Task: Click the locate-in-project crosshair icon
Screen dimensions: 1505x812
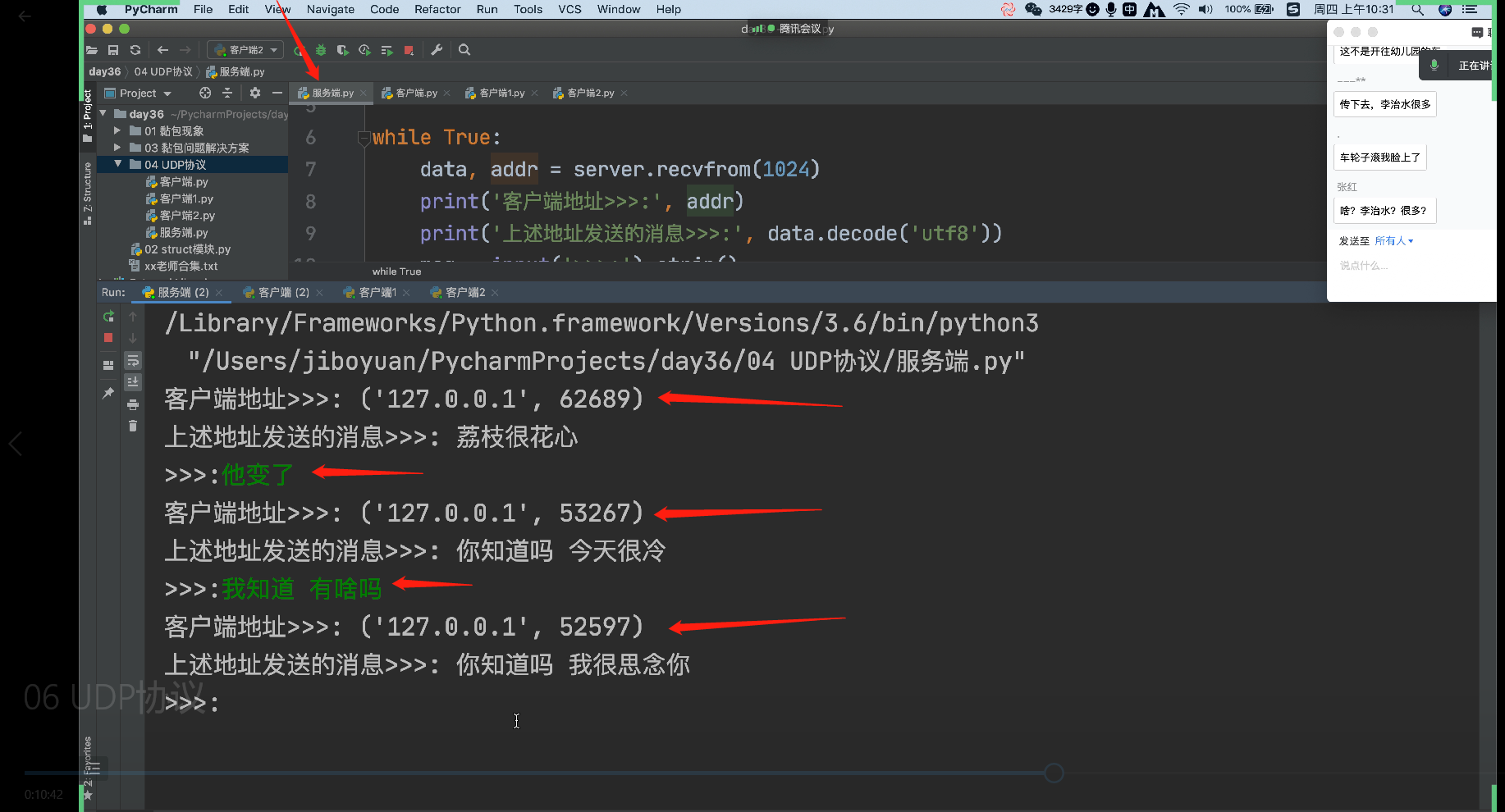Action: pyautogui.click(x=205, y=93)
